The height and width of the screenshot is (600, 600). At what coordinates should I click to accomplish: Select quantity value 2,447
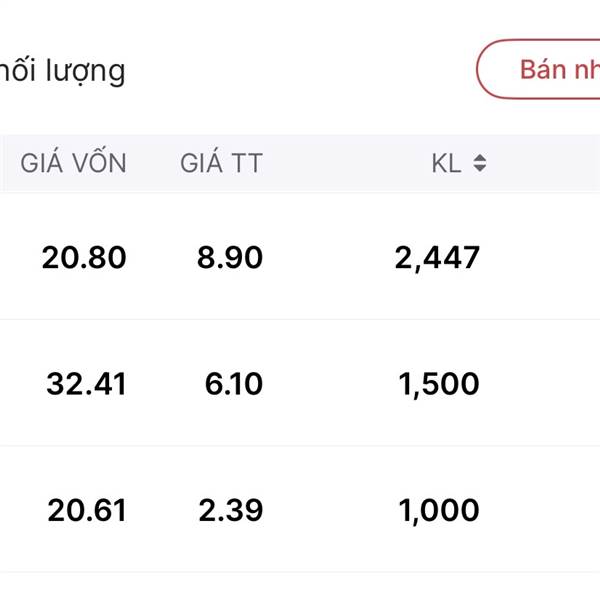pos(437,258)
